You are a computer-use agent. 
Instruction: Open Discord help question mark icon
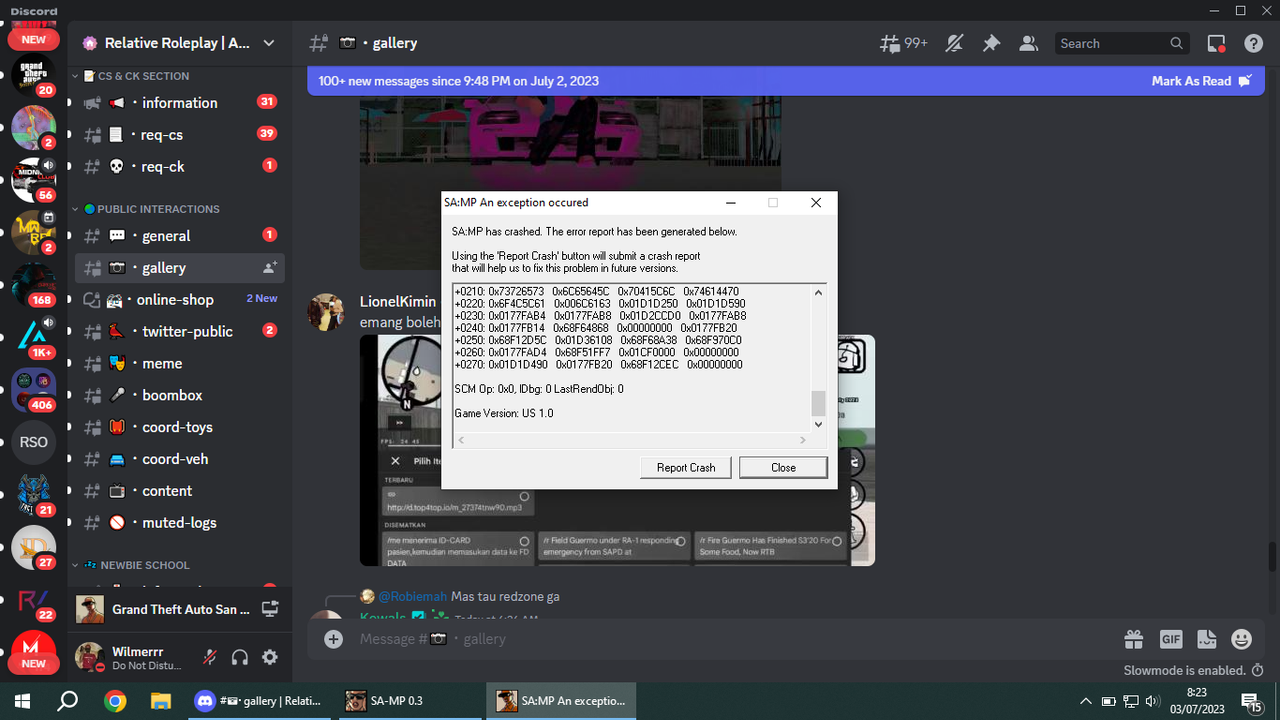(x=1253, y=43)
